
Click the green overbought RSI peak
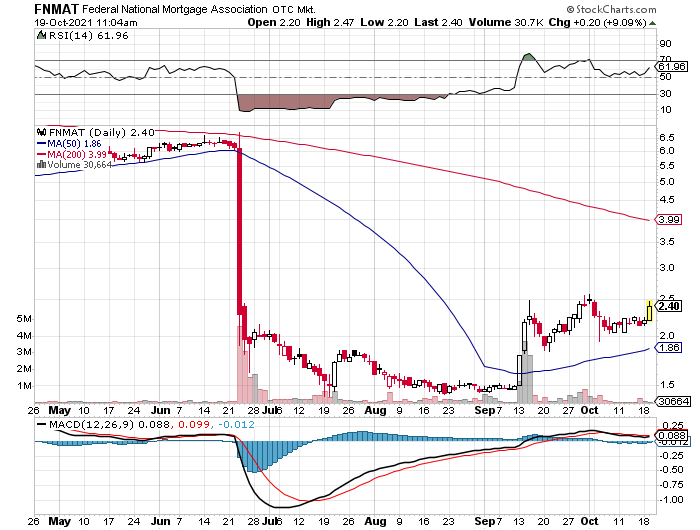coord(528,57)
